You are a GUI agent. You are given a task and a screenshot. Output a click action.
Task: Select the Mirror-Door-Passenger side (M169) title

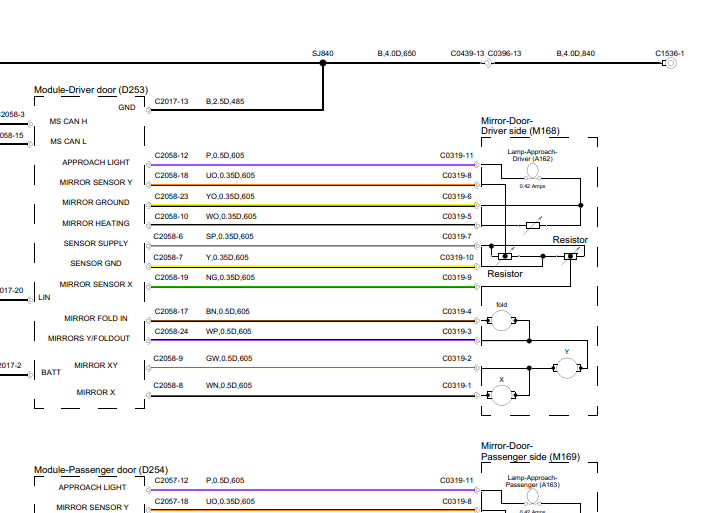point(530,451)
